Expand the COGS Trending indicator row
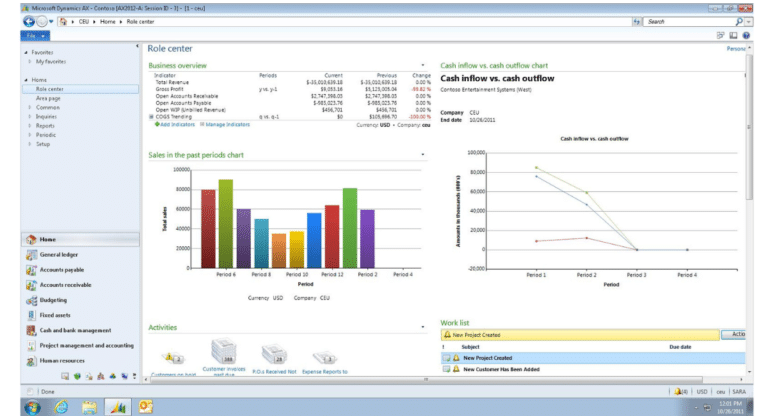The image size is (768, 416). pyautogui.click(x=151, y=116)
